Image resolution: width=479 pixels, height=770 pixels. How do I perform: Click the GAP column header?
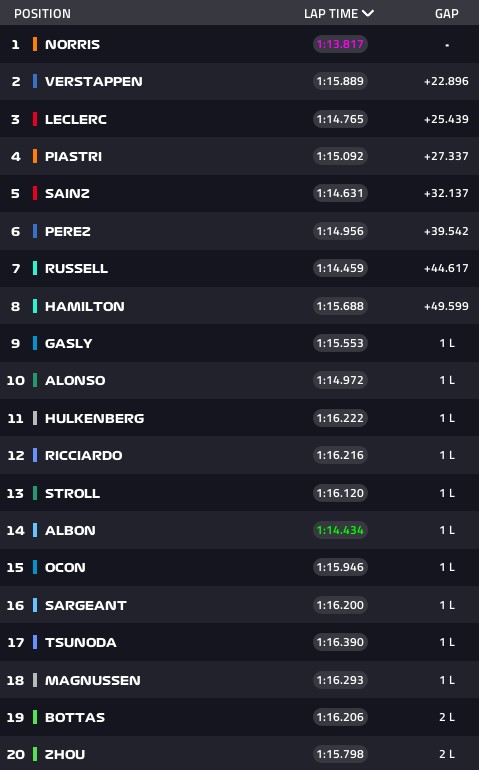tap(447, 14)
